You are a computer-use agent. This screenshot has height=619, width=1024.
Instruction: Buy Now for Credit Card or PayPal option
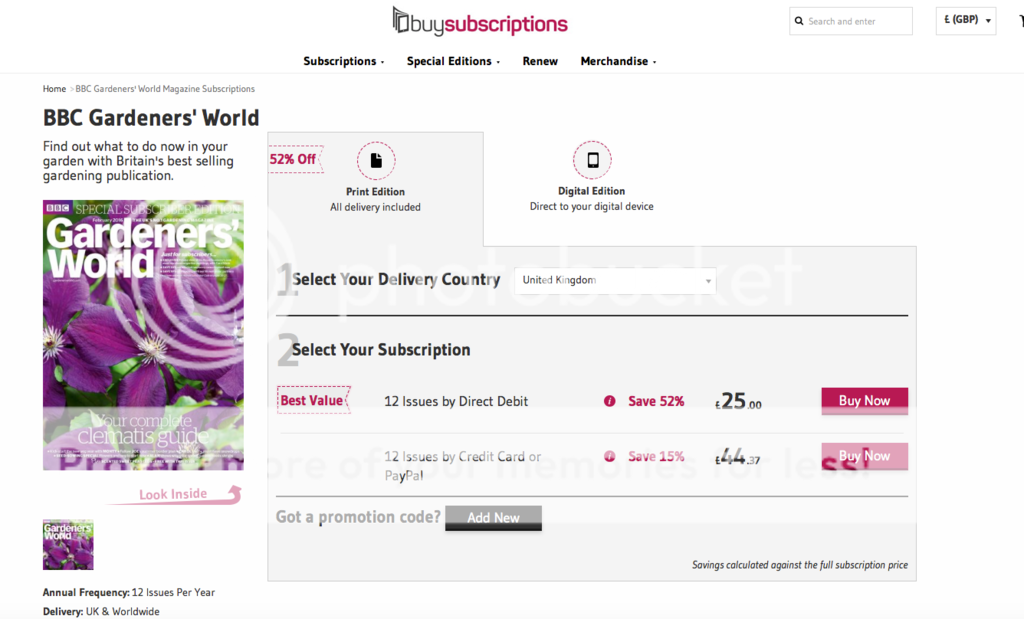(865, 456)
